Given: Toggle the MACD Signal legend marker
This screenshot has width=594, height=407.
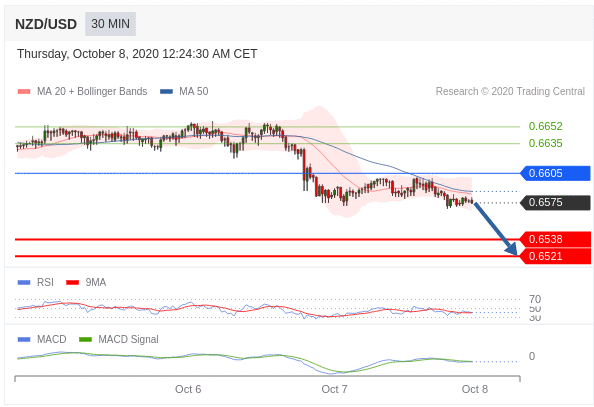Looking at the screenshot, I should pos(85,339).
